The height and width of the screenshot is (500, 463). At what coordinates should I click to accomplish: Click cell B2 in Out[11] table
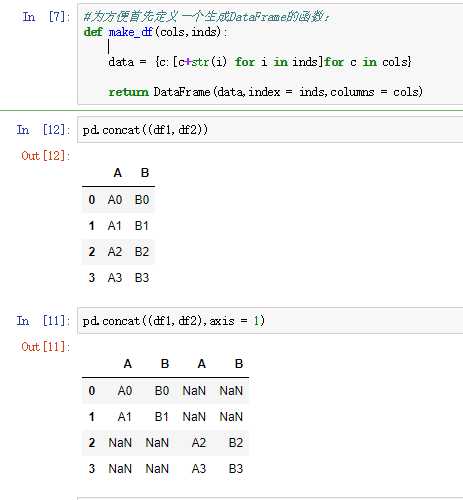236,443
